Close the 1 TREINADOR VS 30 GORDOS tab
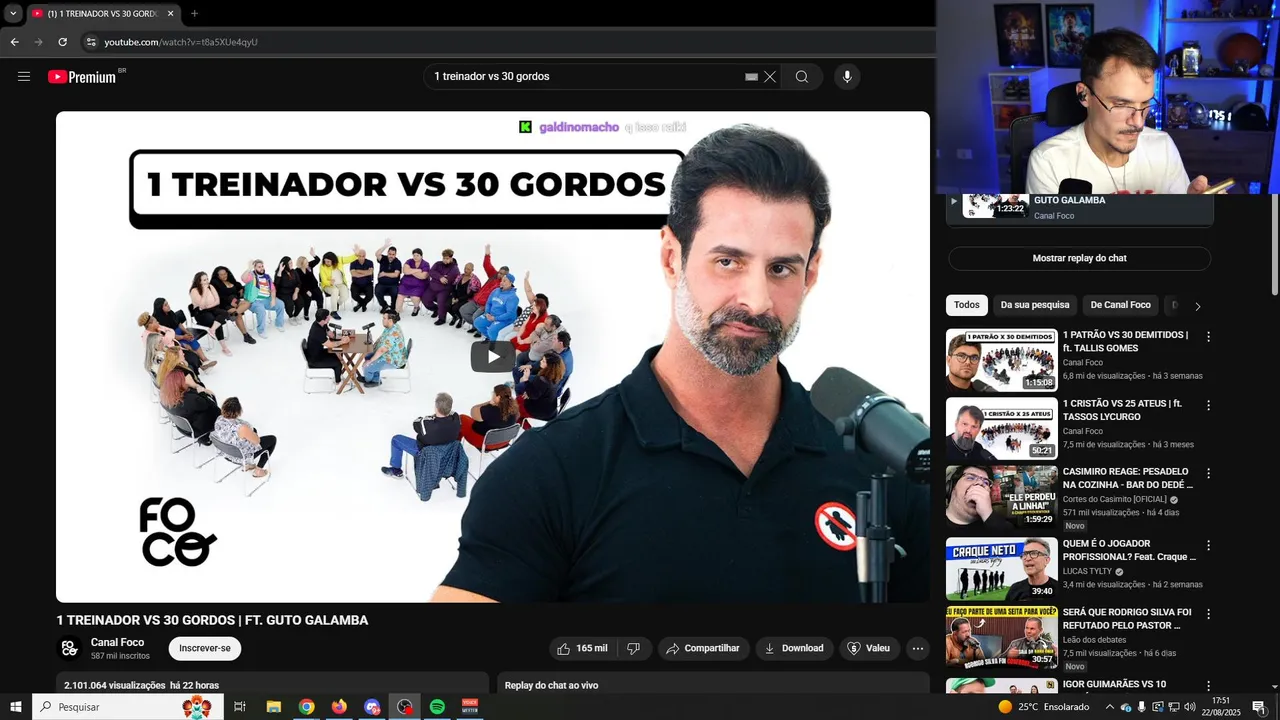 click(170, 14)
